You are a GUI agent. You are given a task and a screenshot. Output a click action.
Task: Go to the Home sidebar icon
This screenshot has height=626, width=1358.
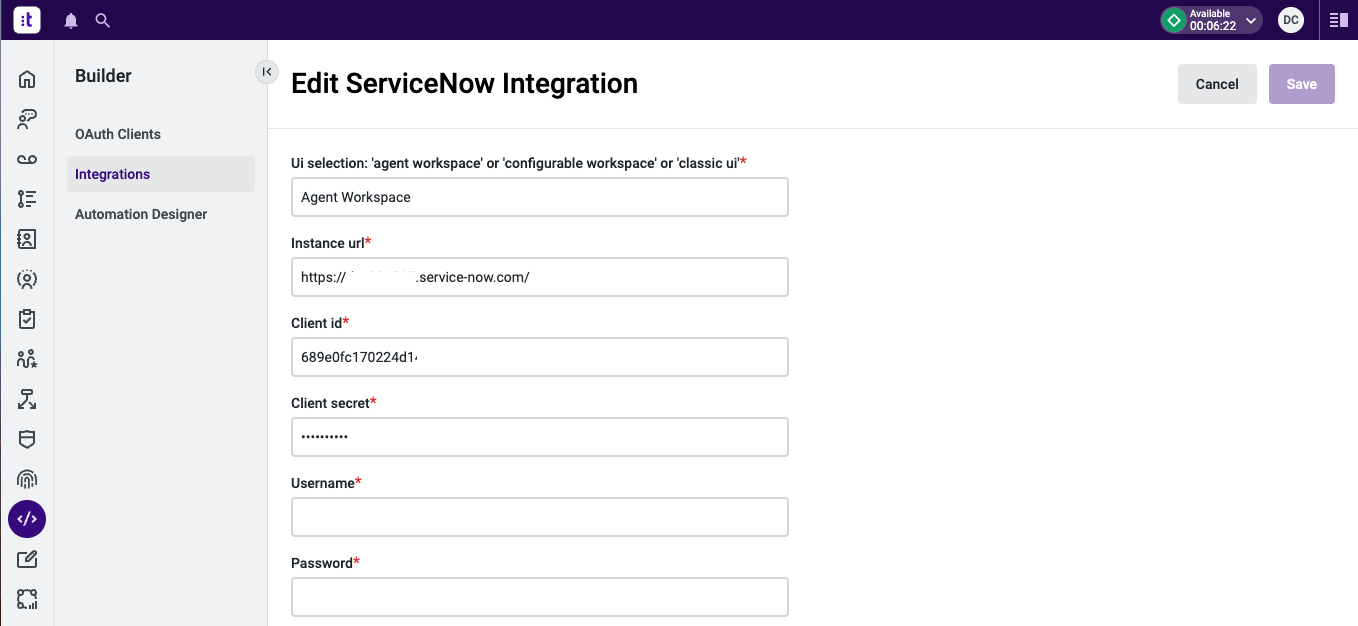pyautogui.click(x=27, y=80)
